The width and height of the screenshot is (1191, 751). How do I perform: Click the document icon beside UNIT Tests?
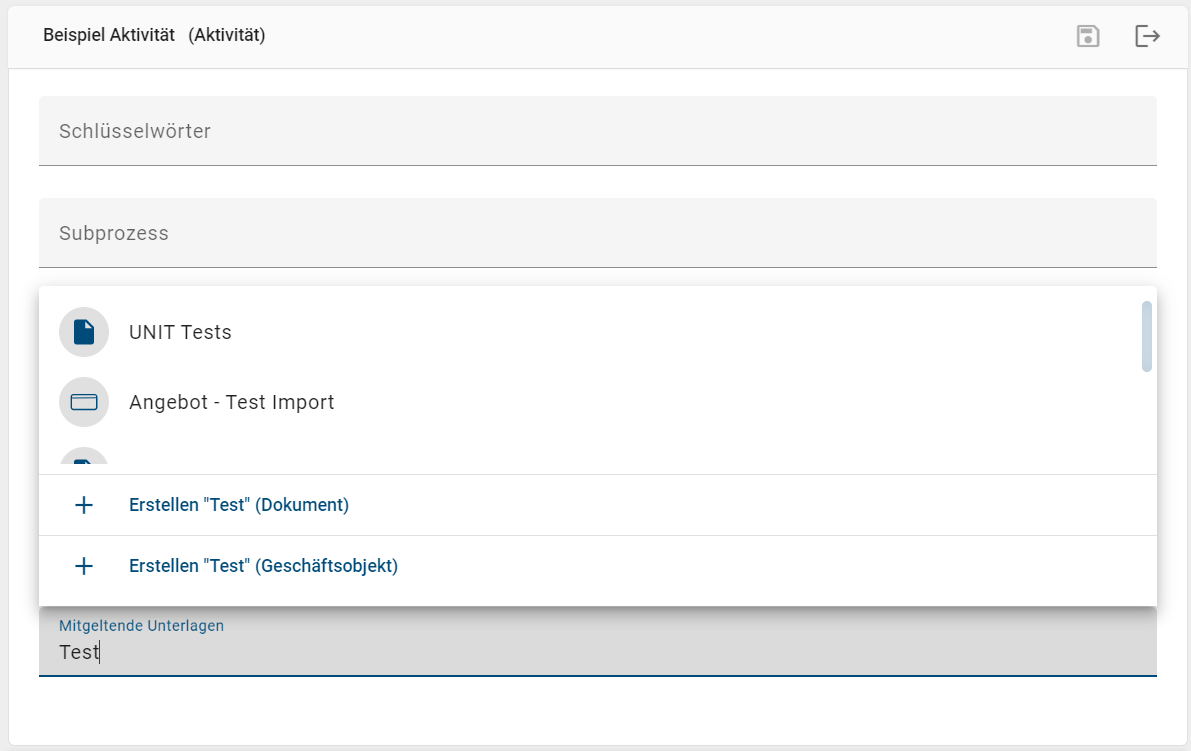pyautogui.click(x=84, y=332)
